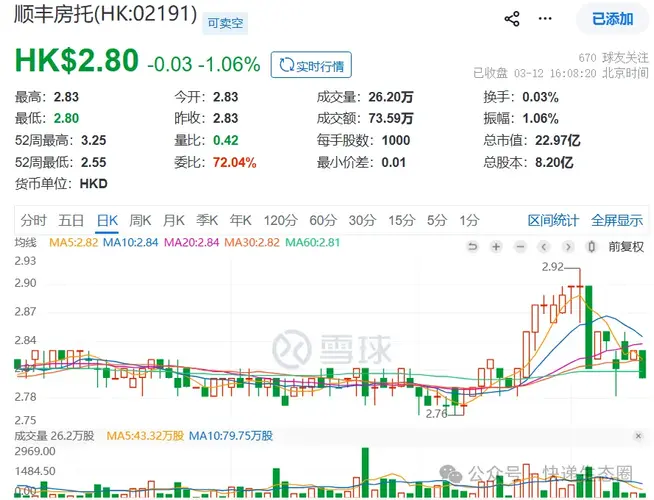Click the 换手 0.03% value
654x500 pixels.
(x=541, y=97)
